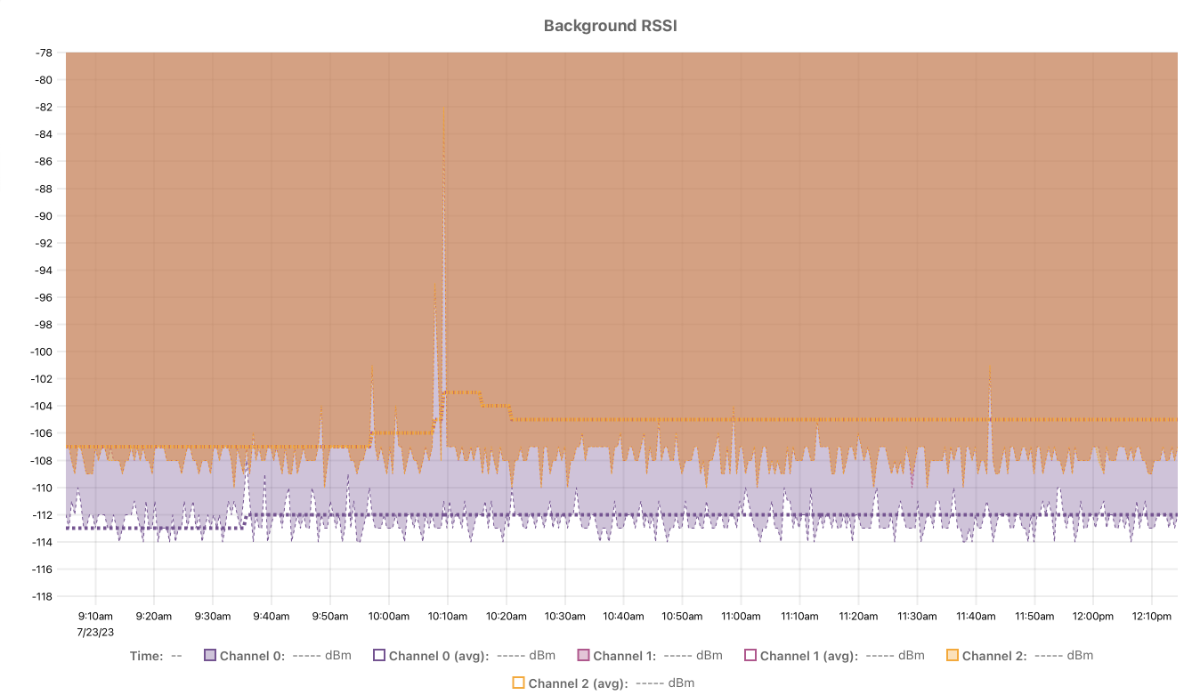Click the Channel 1 (avg) legend box
This screenshot has width=1200, height=695.
pos(750,656)
